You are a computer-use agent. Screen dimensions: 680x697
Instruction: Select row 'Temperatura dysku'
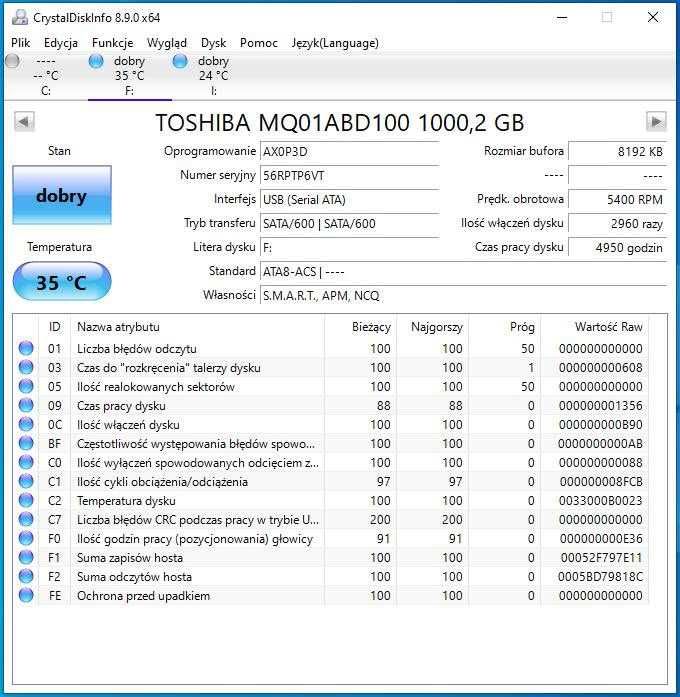(x=331, y=501)
